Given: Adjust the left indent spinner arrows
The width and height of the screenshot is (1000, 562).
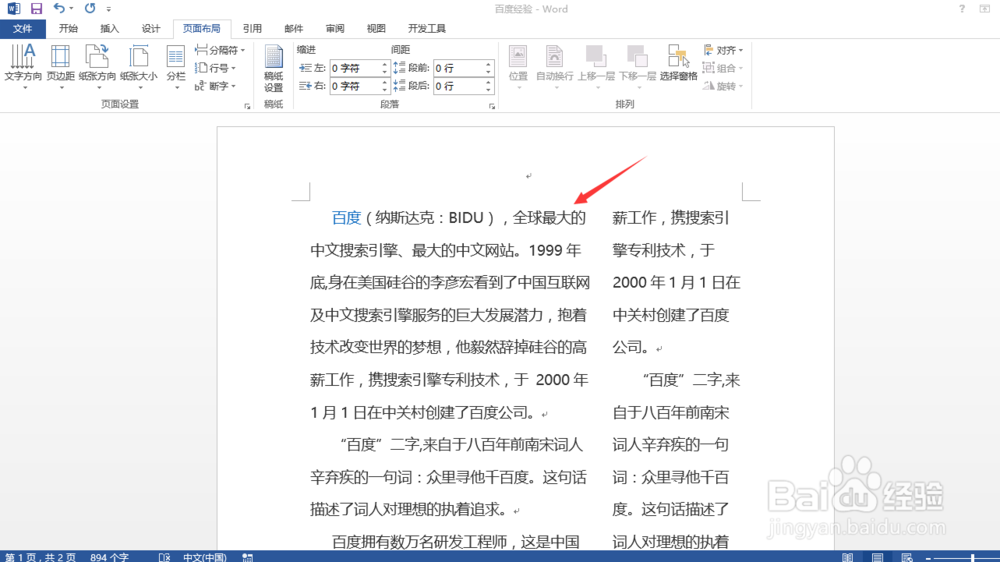Looking at the screenshot, I should pyautogui.click(x=385, y=68).
